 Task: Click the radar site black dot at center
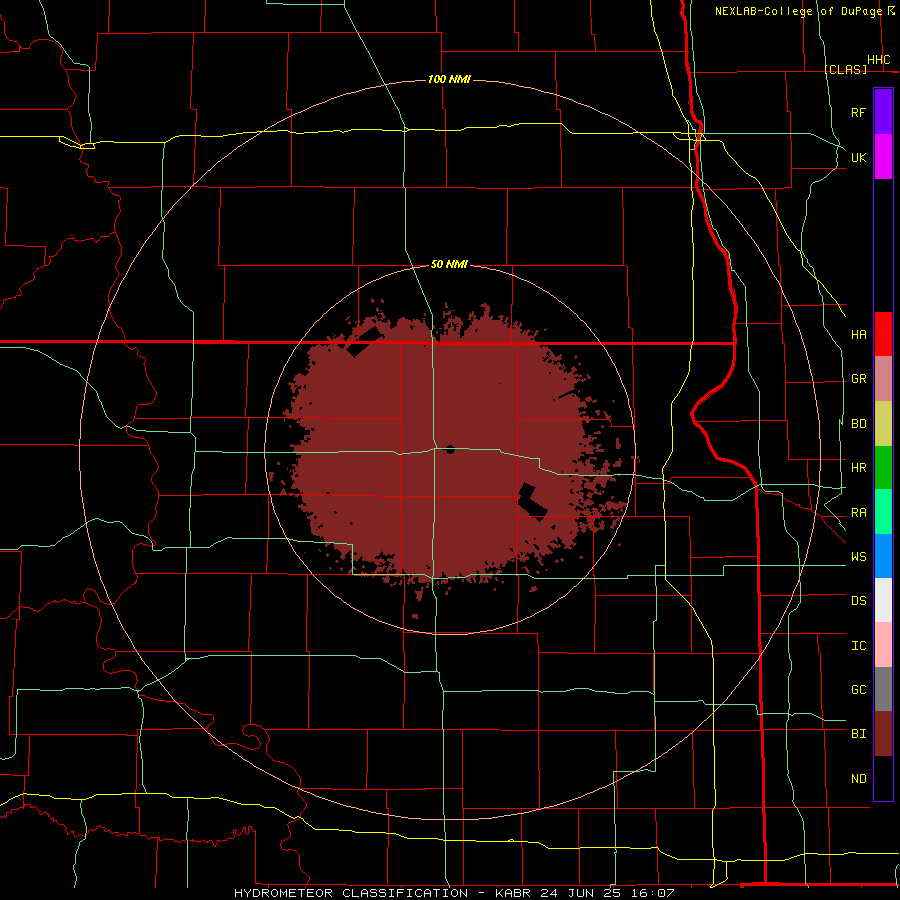tap(450, 449)
